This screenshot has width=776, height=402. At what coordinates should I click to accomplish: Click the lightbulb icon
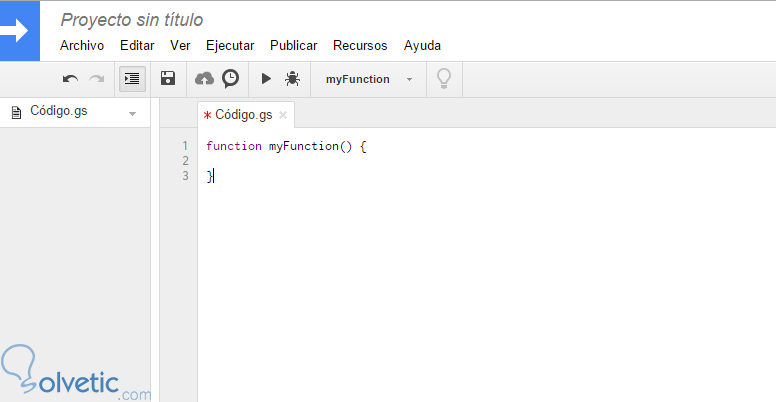(x=444, y=79)
